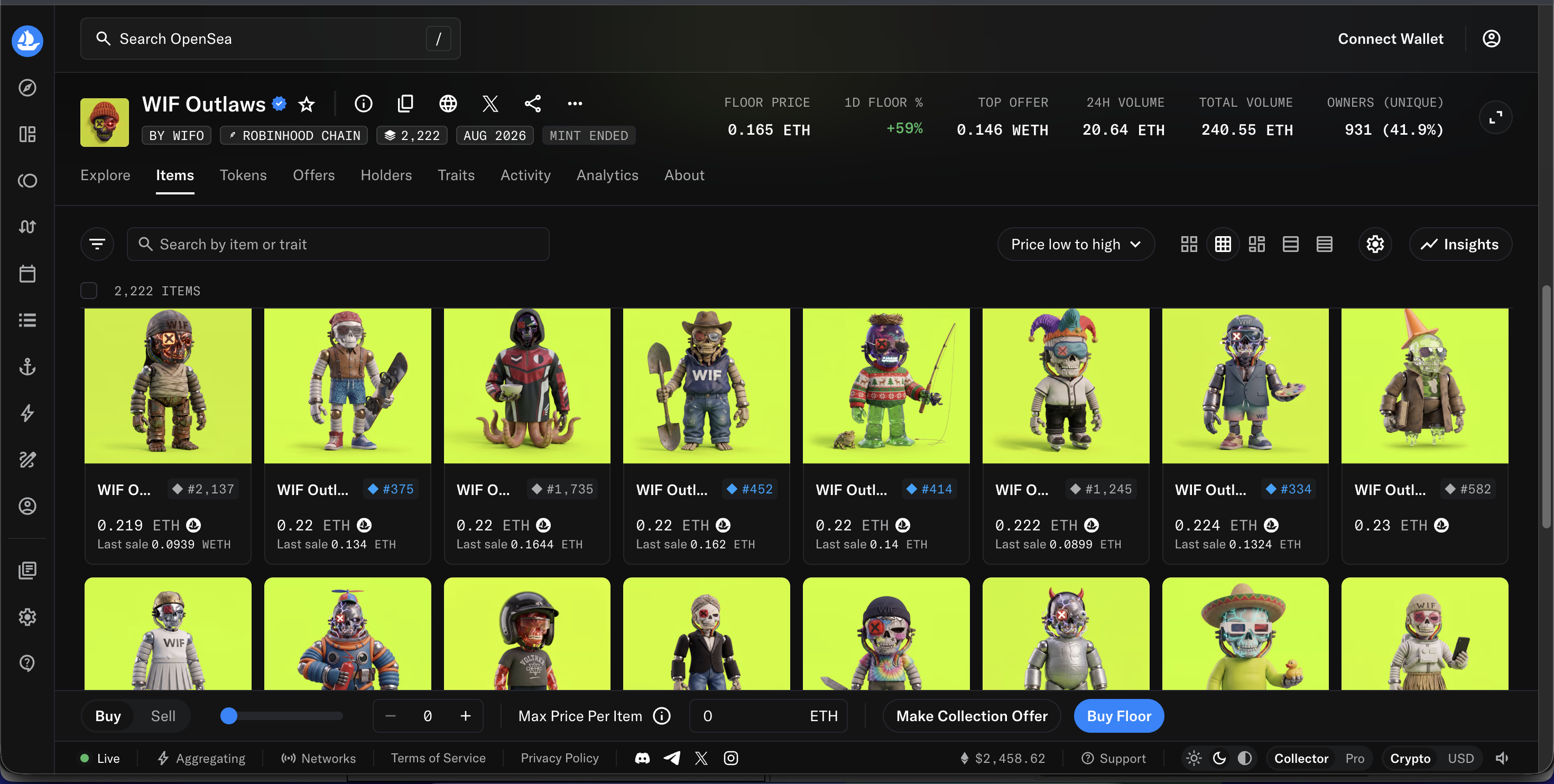The width and height of the screenshot is (1554, 784).
Task: Focus the Search by item or trait field
Action: pos(338,244)
